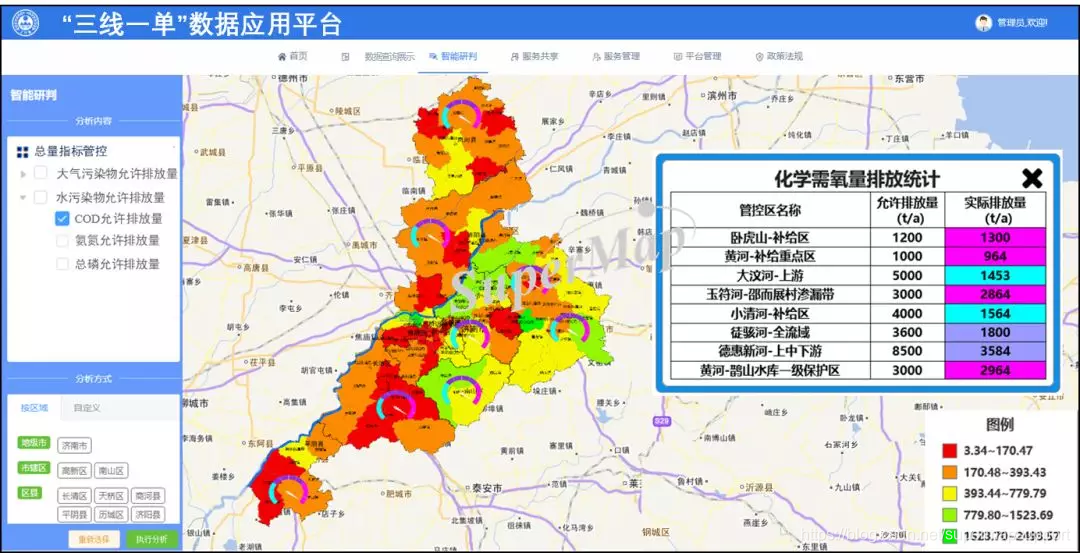Click the green 地级市 tag

click(34, 443)
